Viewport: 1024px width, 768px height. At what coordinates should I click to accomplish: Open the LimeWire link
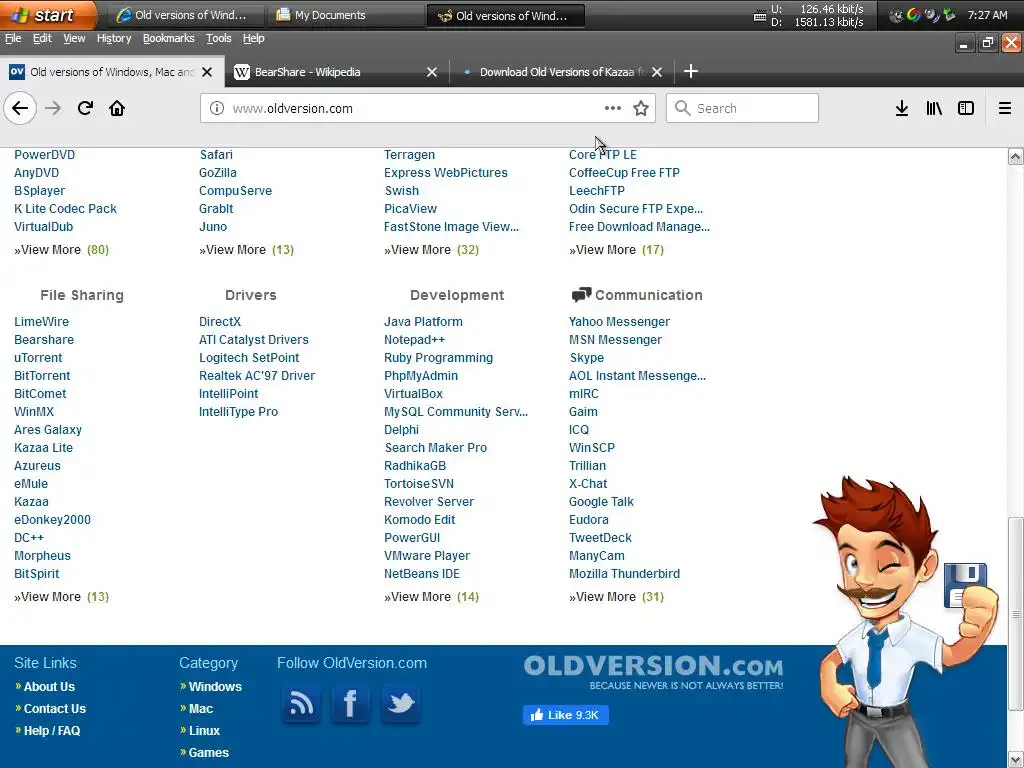[x=41, y=322]
